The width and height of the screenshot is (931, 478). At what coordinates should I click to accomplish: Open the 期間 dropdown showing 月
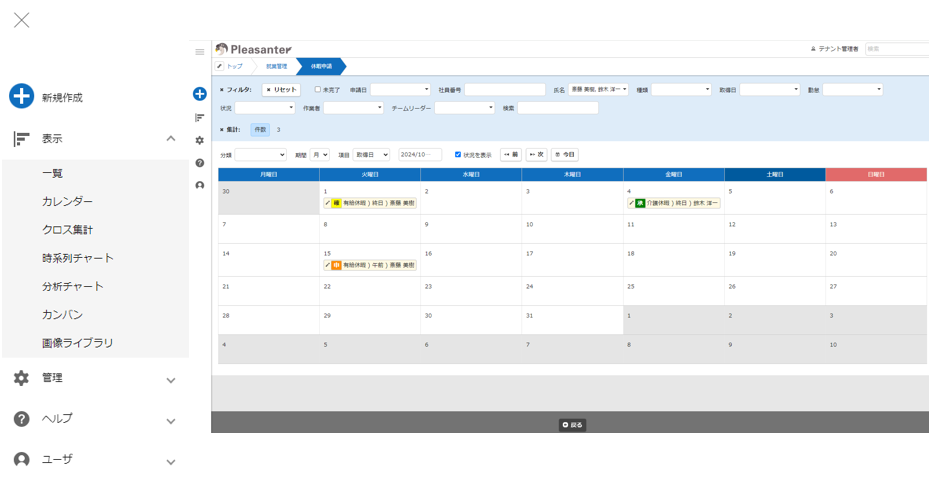(x=319, y=155)
